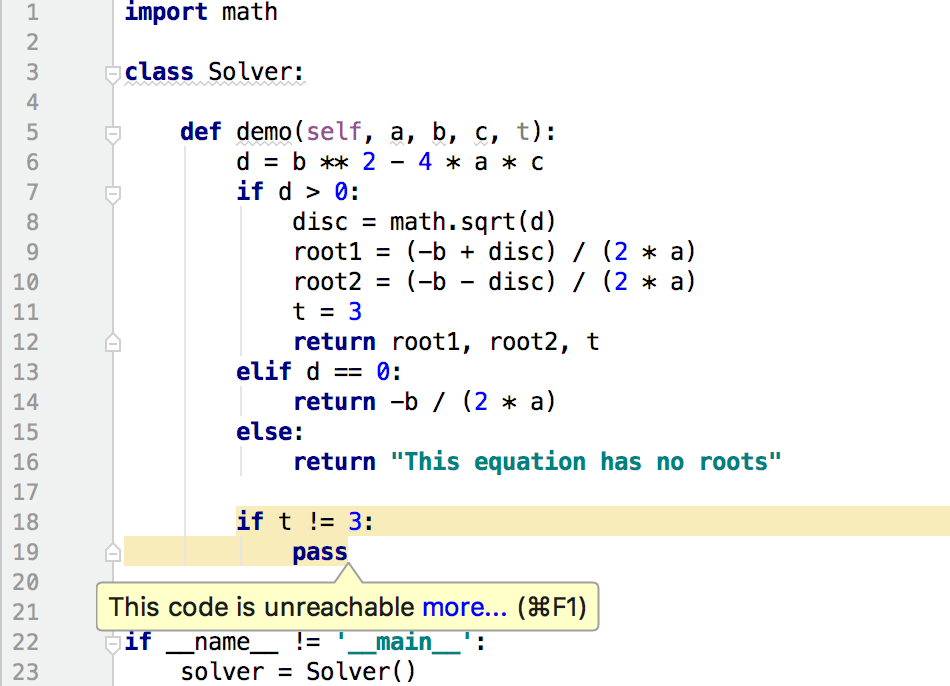Click 'solver = Solver()' on line 23
Image resolution: width=950 pixels, height=686 pixels.
(x=298, y=671)
